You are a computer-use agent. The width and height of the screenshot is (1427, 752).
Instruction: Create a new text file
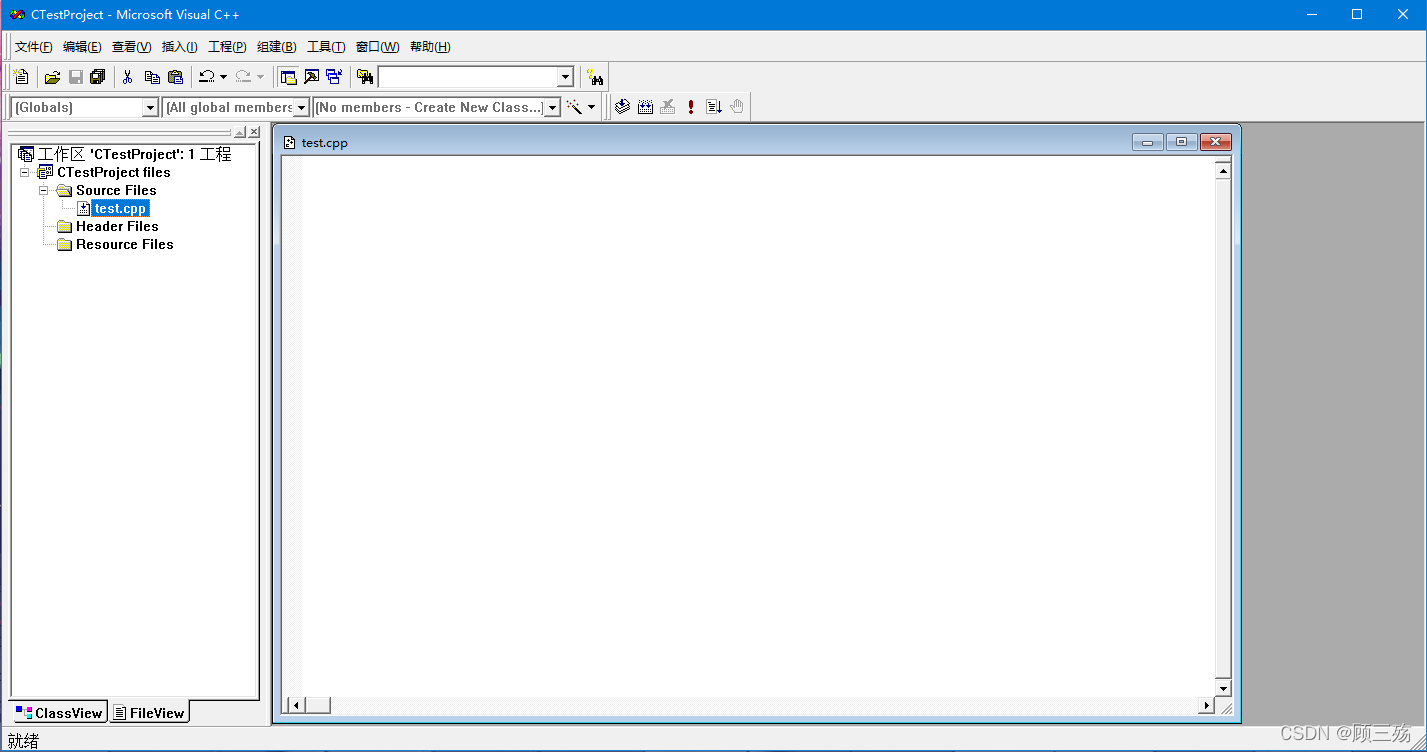(21, 77)
